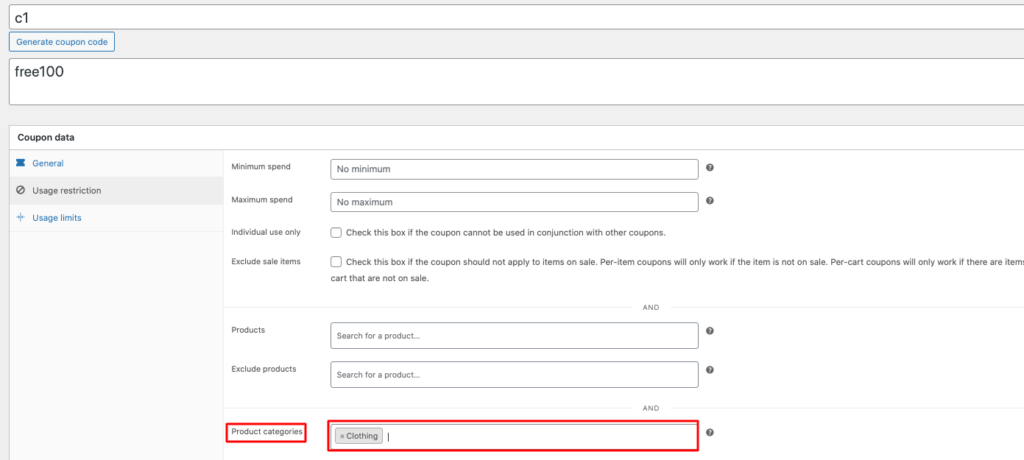This screenshot has width=1024, height=460.
Task: Click the ban icon for Usage restriction
Action: 21,190
